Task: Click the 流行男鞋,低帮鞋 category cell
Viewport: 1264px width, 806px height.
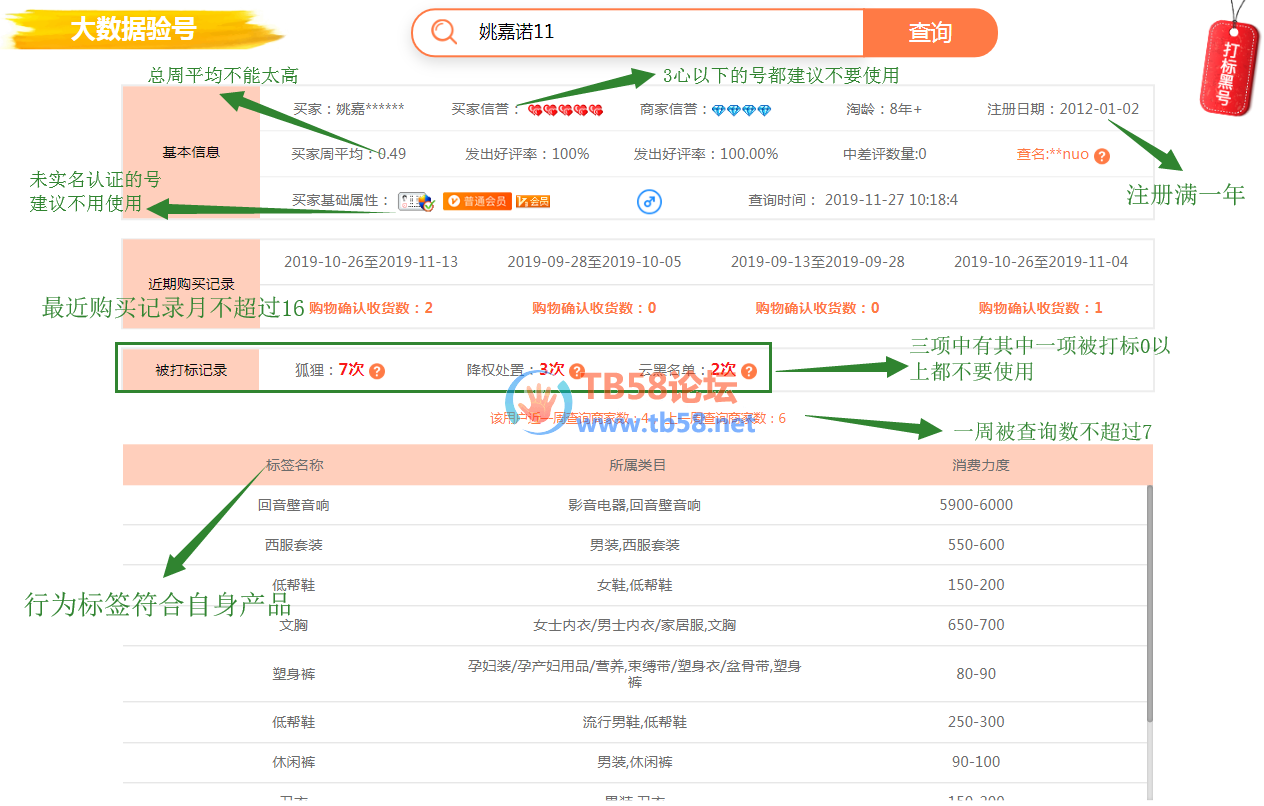Action: click(x=635, y=722)
